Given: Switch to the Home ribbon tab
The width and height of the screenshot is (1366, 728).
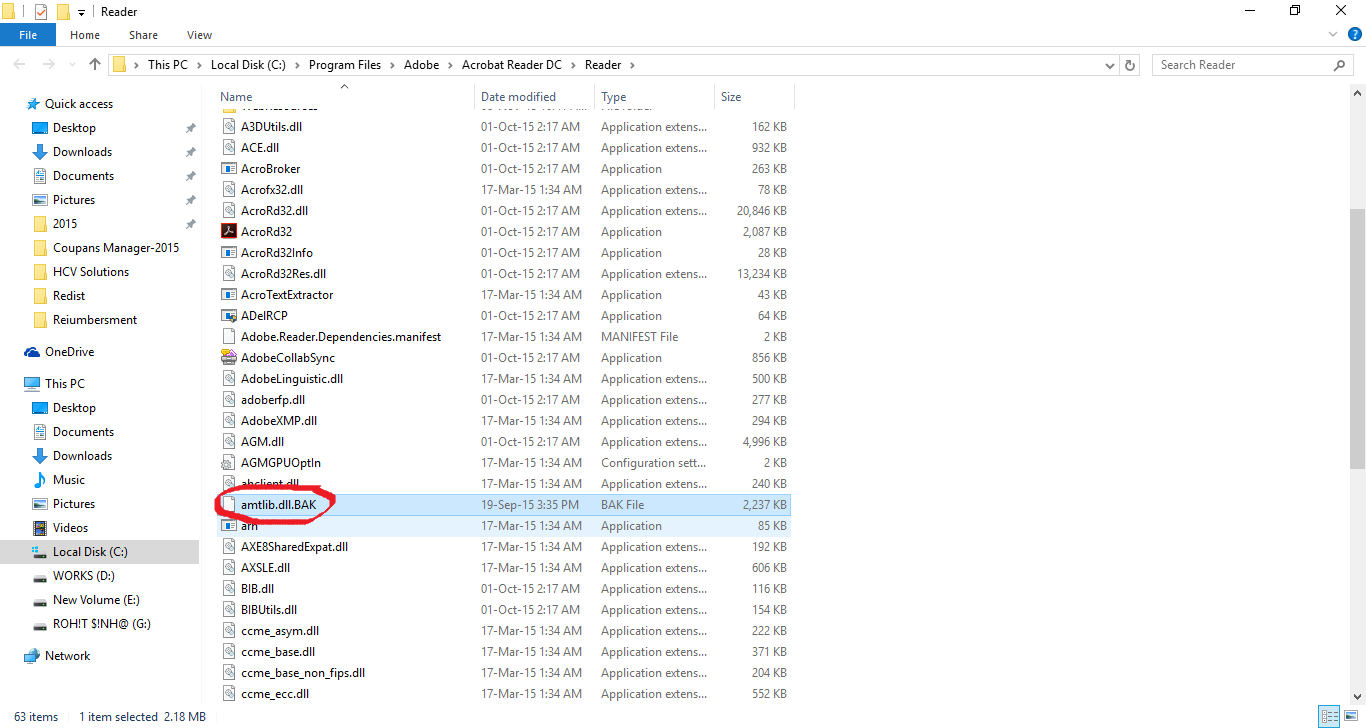Looking at the screenshot, I should [x=85, y=35].
